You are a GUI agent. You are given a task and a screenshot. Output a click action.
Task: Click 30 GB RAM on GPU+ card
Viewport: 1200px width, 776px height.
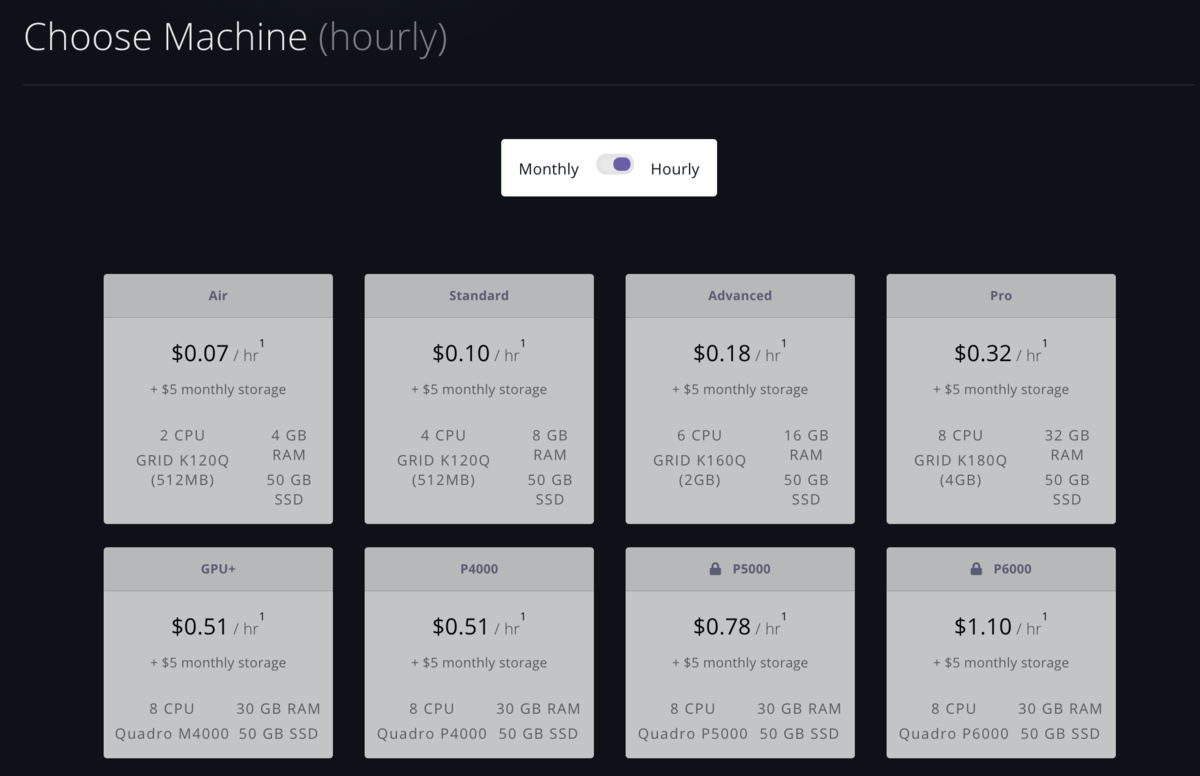coord(278,709)
